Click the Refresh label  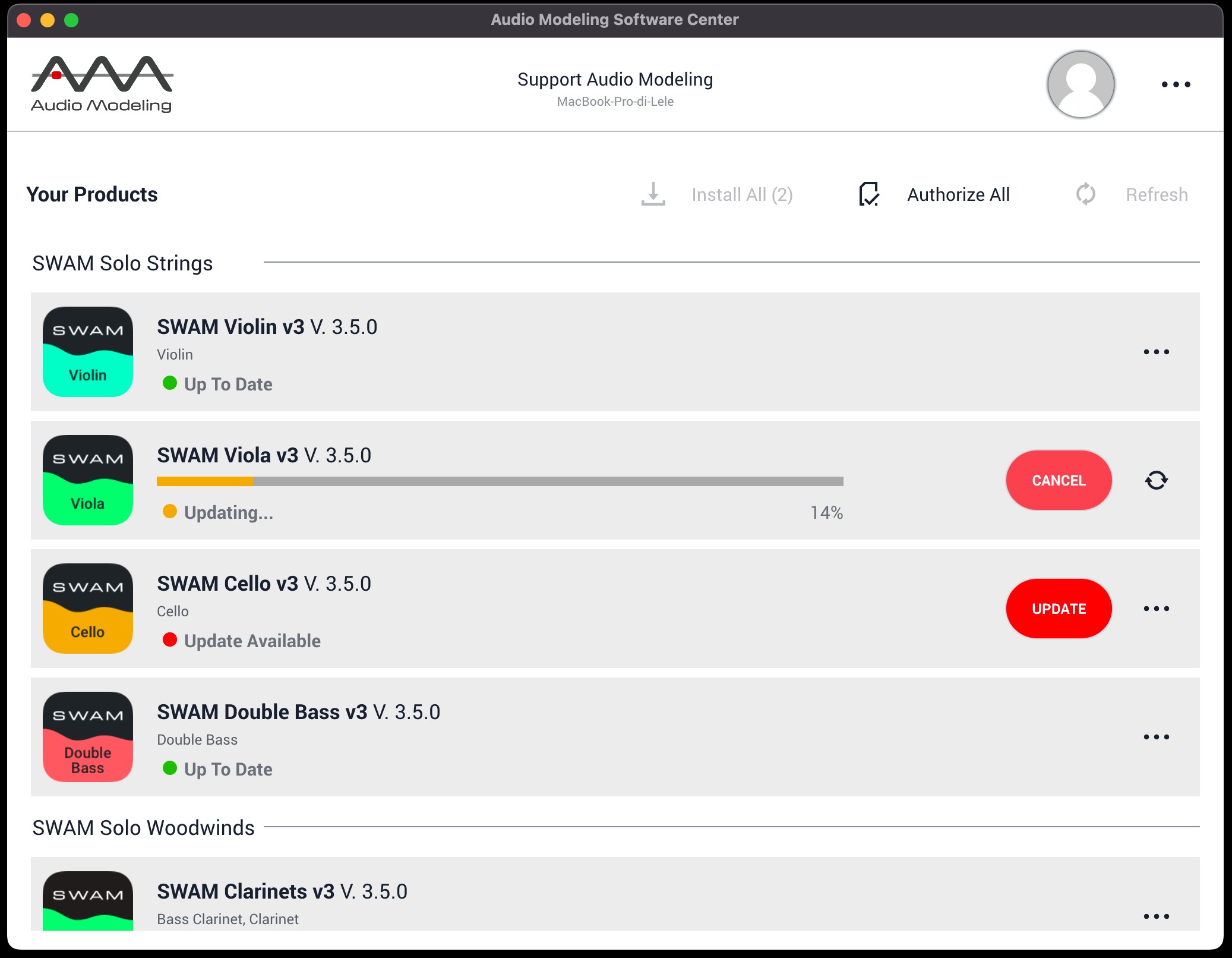(x=1157, y=194)
